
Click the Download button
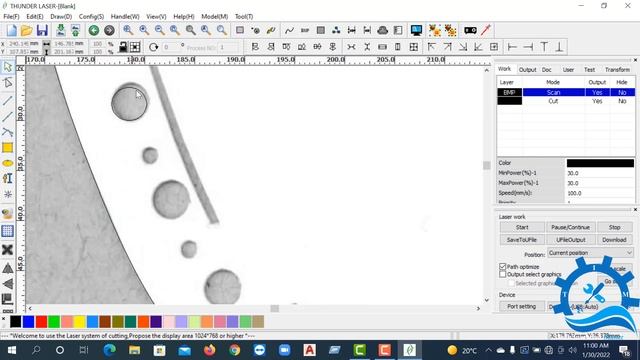[x=615, y=240]
